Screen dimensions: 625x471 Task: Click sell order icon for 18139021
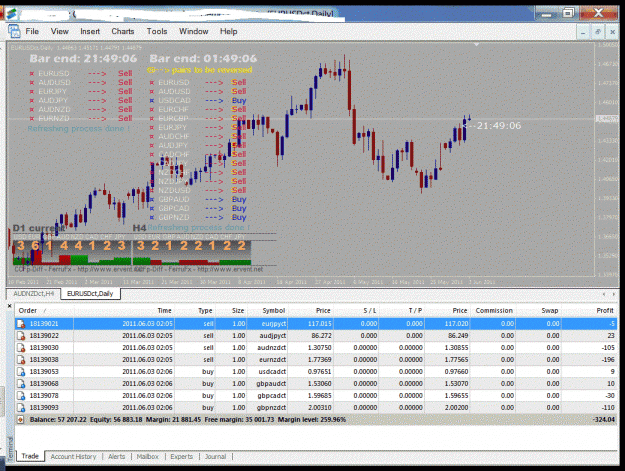click(21, 324)
